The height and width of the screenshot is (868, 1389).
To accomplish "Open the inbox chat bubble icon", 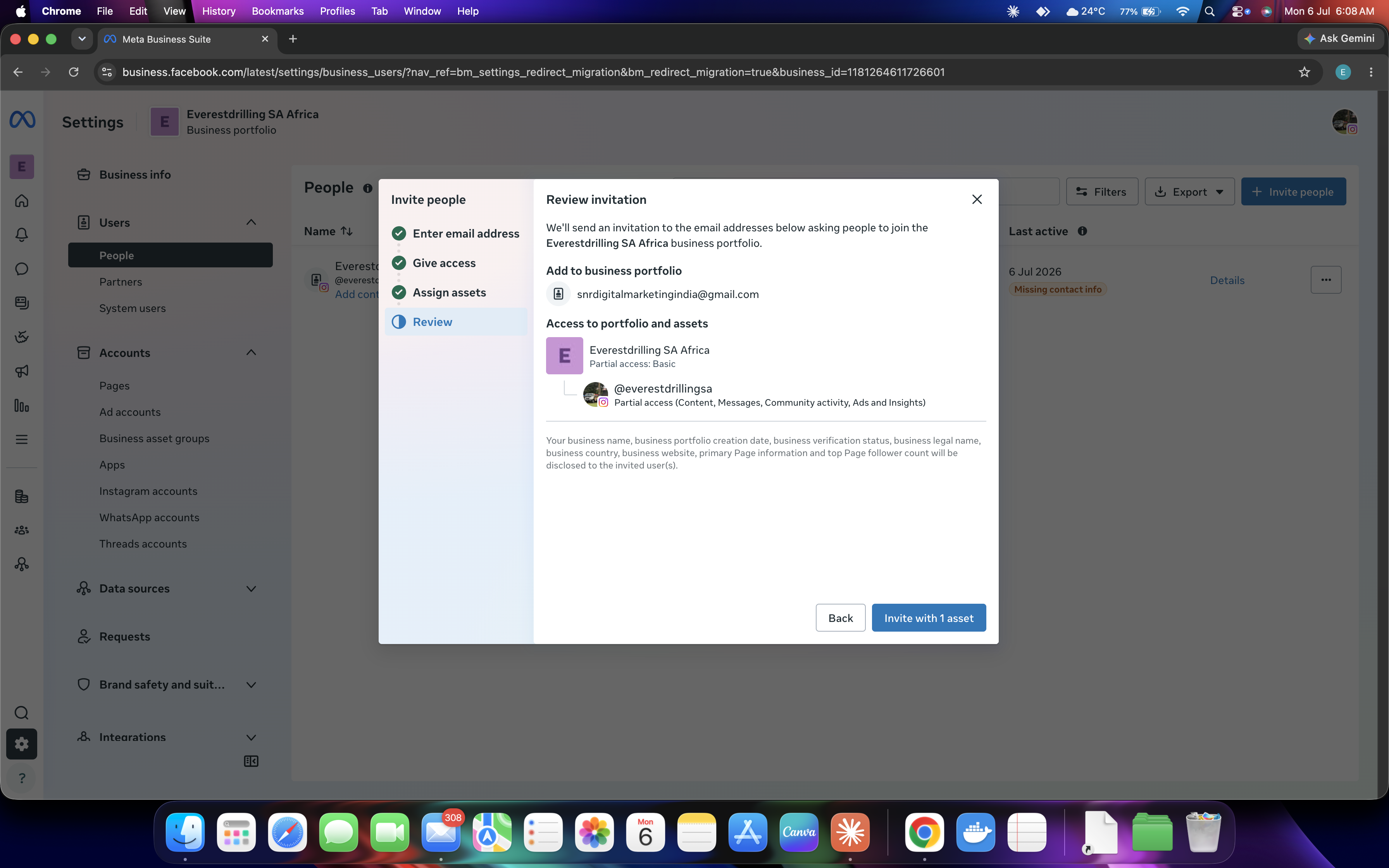I will pos(22,269).
